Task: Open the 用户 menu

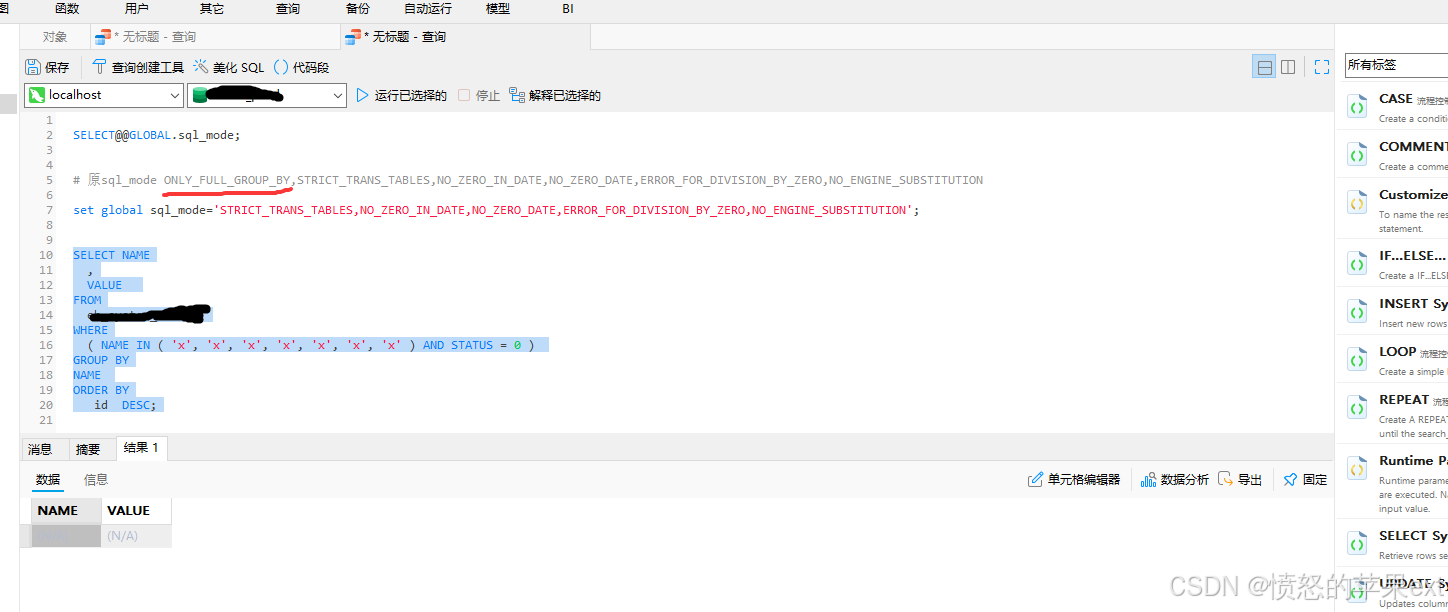Action: pos(137,8)
